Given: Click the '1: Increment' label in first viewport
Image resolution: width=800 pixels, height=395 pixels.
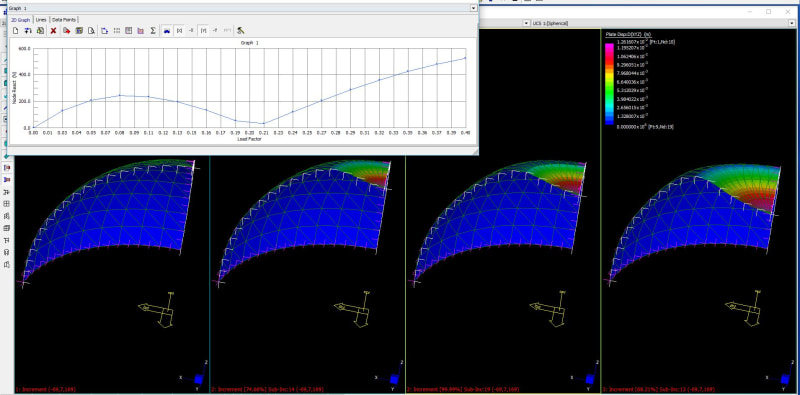Looking at the screenshot, I should pos(45,389).
